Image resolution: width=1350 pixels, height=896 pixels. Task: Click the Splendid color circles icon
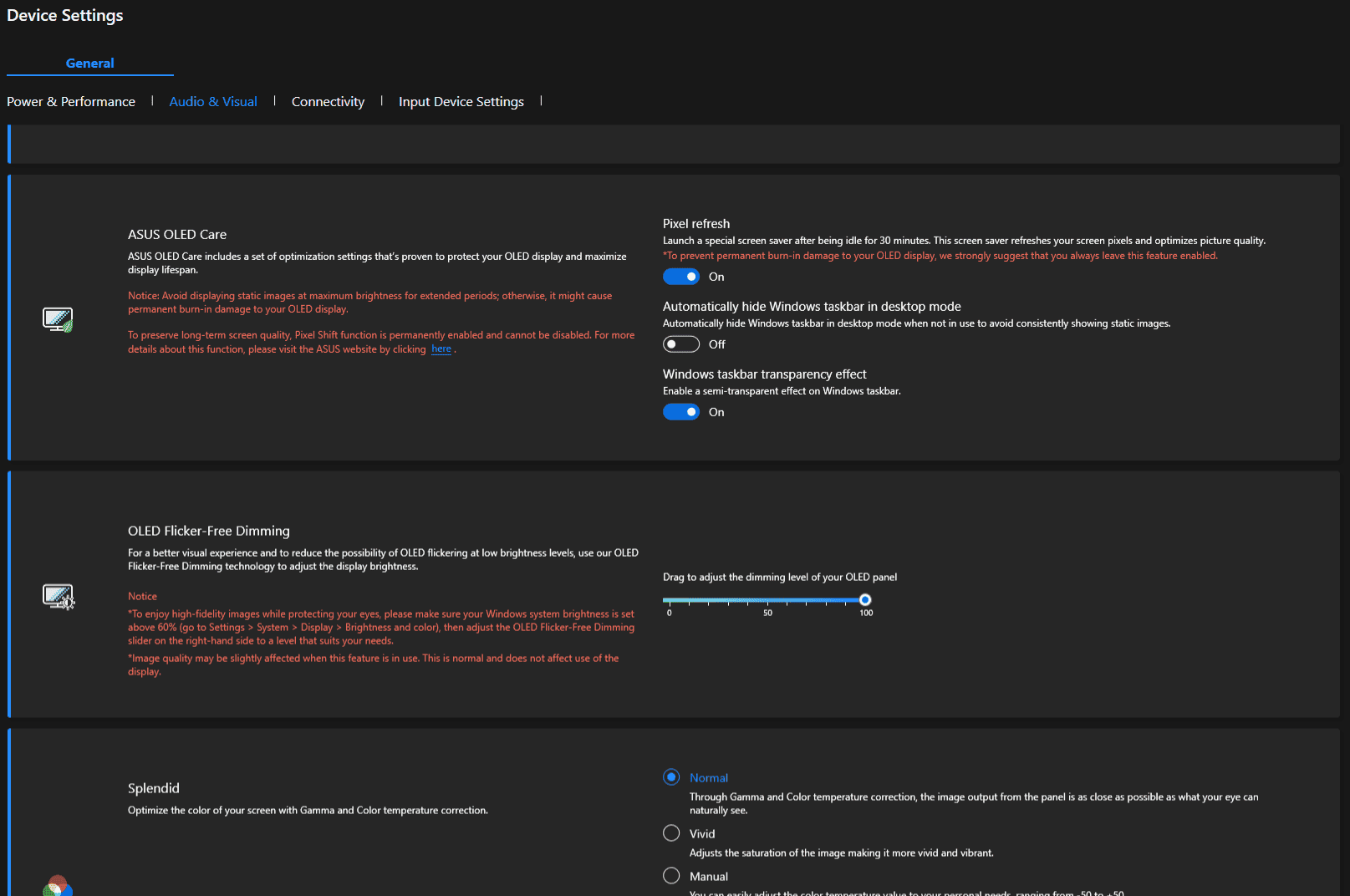(x=58, y=886)
